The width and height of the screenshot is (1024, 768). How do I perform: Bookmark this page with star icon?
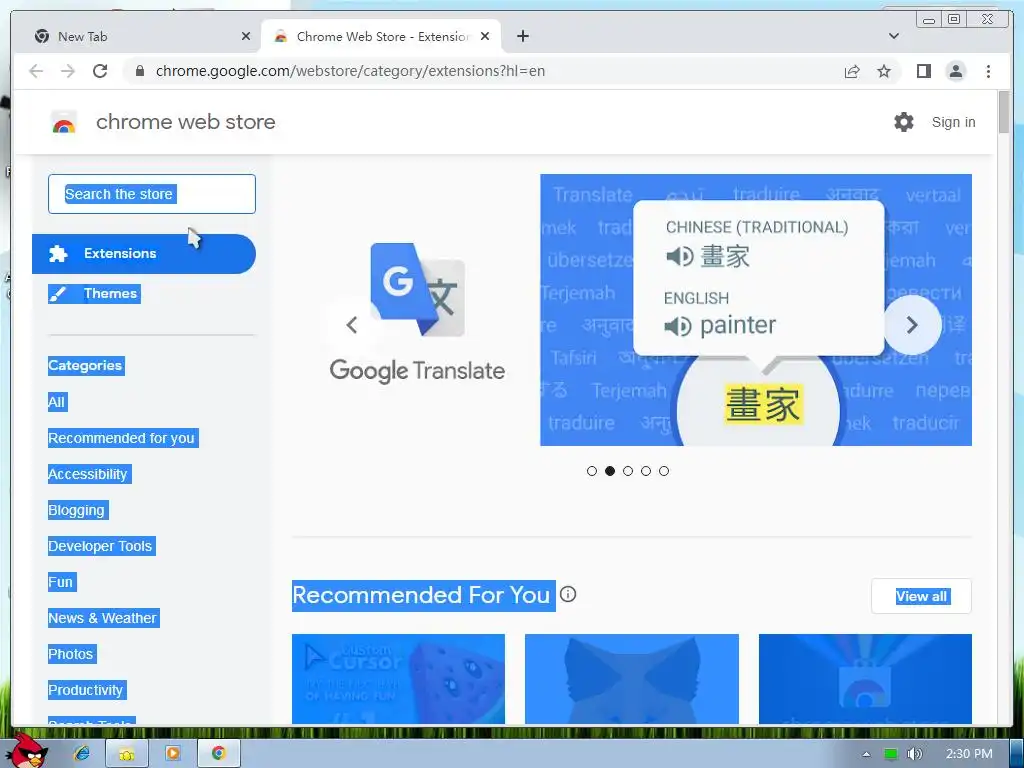(884, 71)
